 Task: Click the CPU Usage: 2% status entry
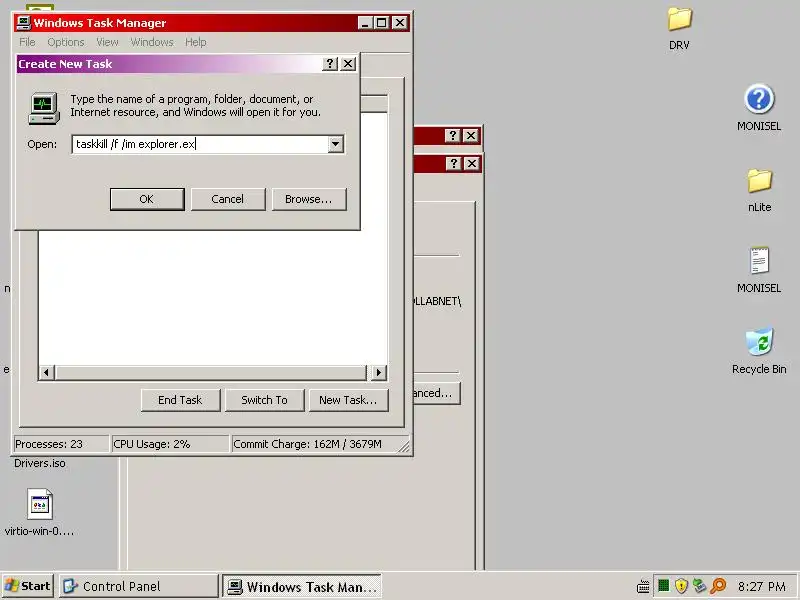(x=170, y=444)
